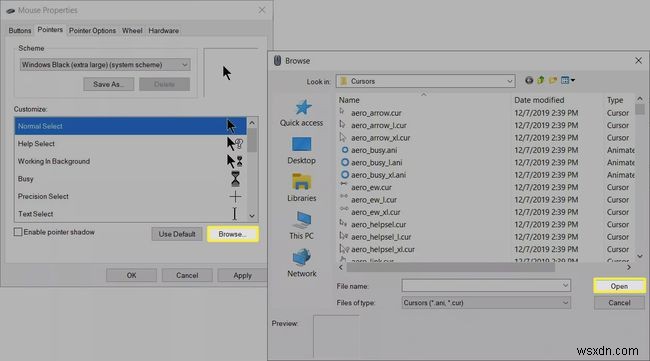
Task: Switch to the Buttons tab
Action: click(x=20, y=31)
